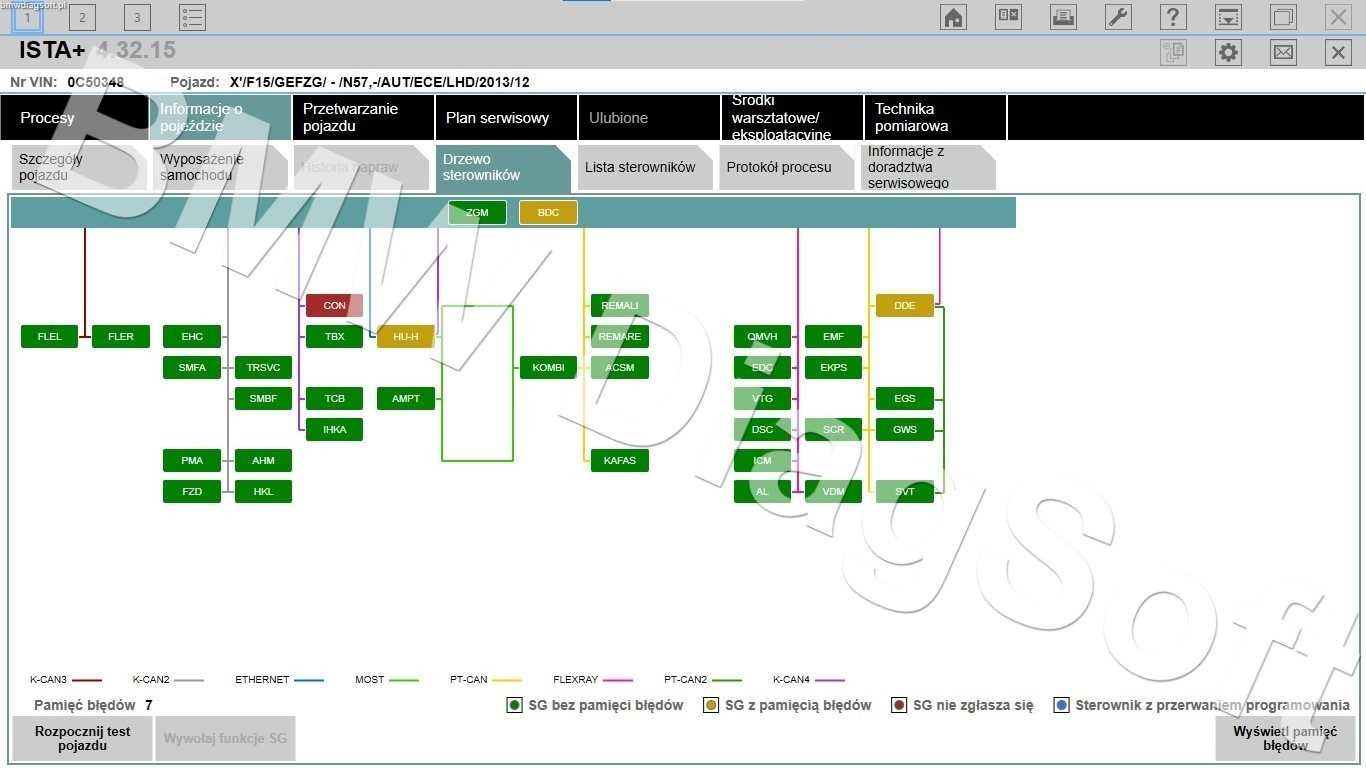Click the vehicle data overview icon
This screenshot has width=1366, height=768.
(x=1008, y=17)
